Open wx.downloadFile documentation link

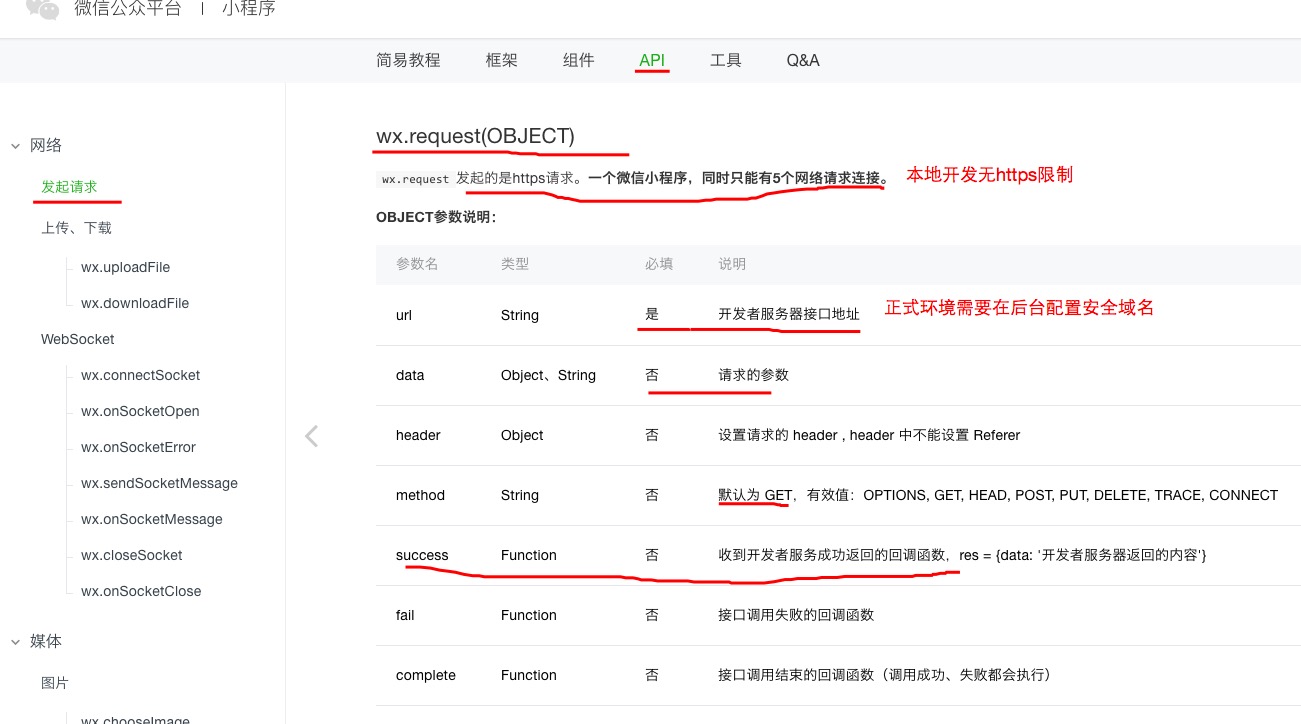pyautogui.click(x=135, y=303)
